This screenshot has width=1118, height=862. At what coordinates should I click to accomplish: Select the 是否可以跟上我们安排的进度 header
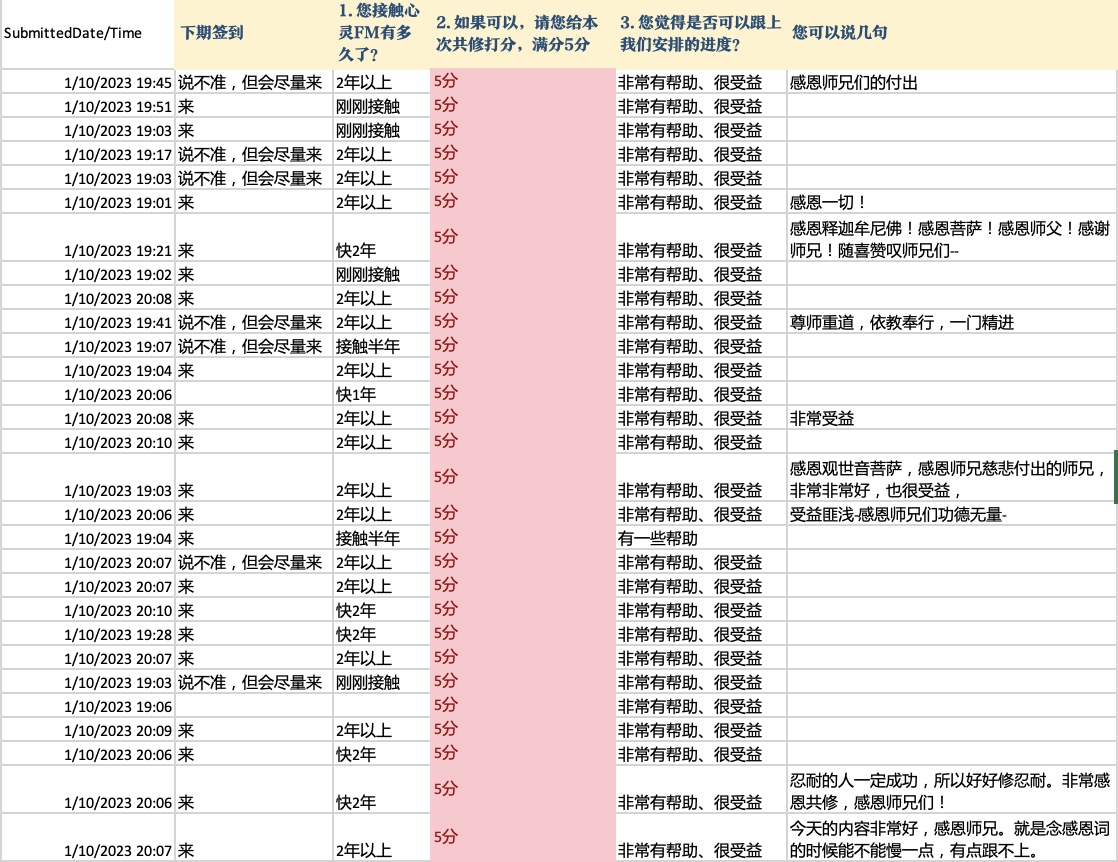click(x=700, y=33)
